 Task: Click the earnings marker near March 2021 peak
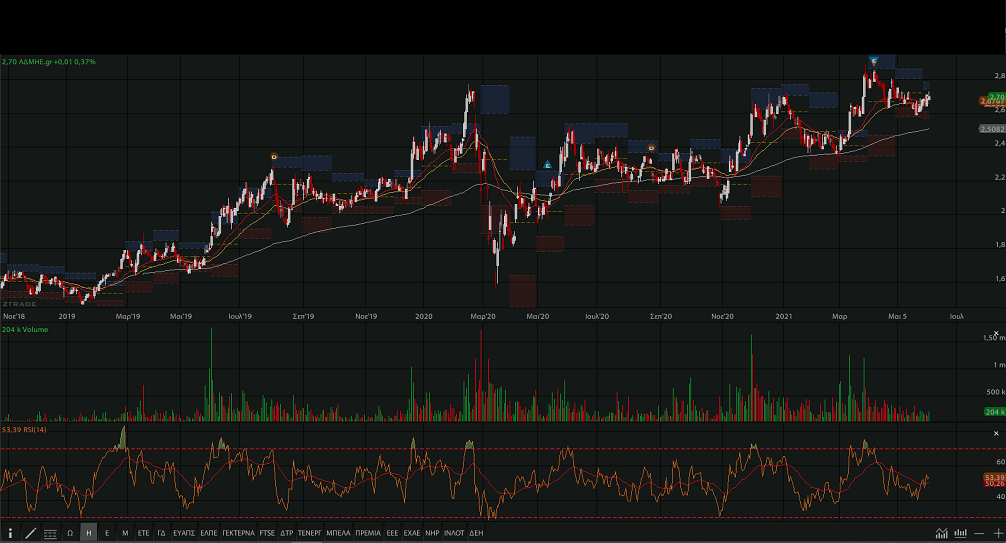873,62
